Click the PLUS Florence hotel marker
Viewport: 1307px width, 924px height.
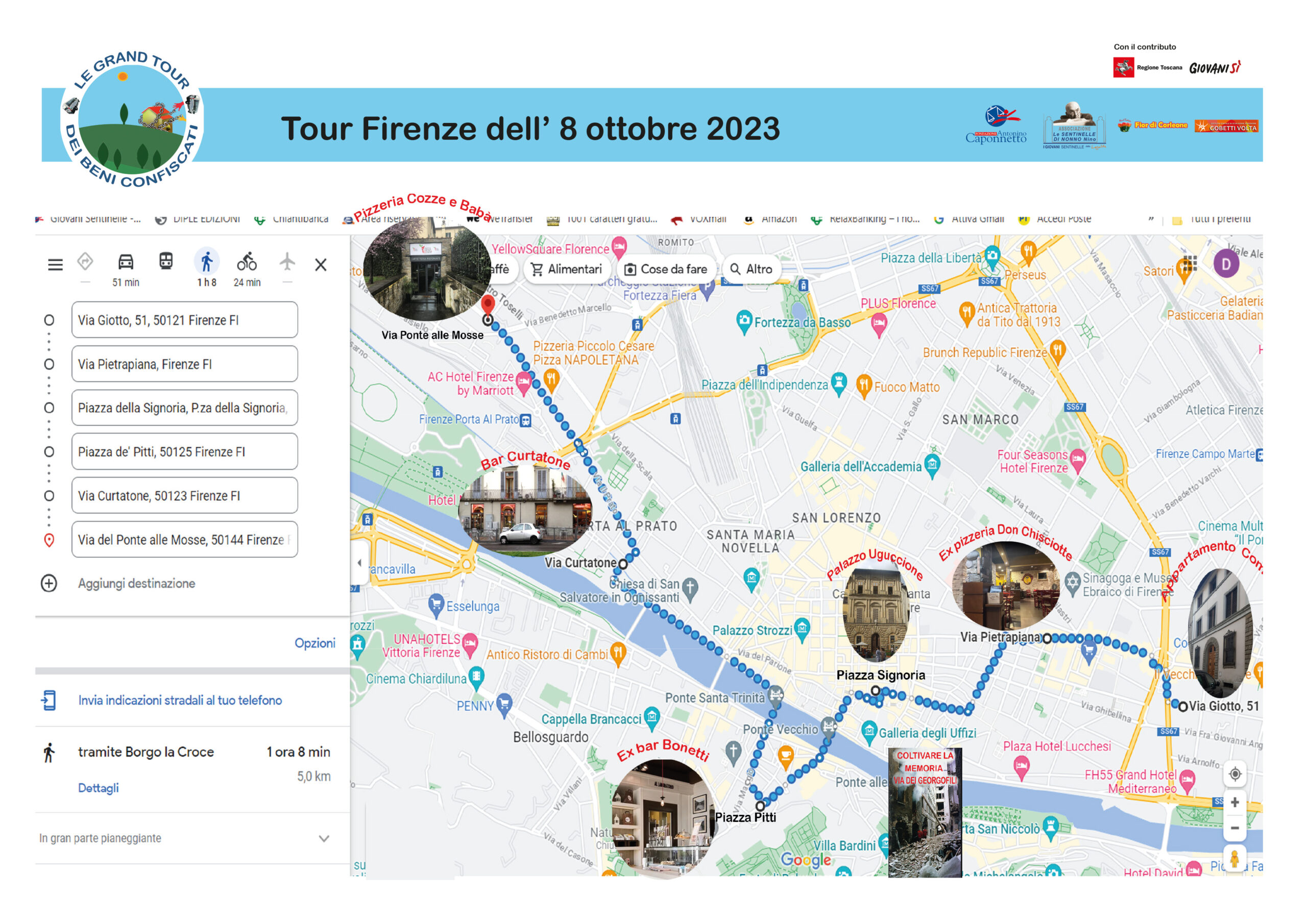879,326
